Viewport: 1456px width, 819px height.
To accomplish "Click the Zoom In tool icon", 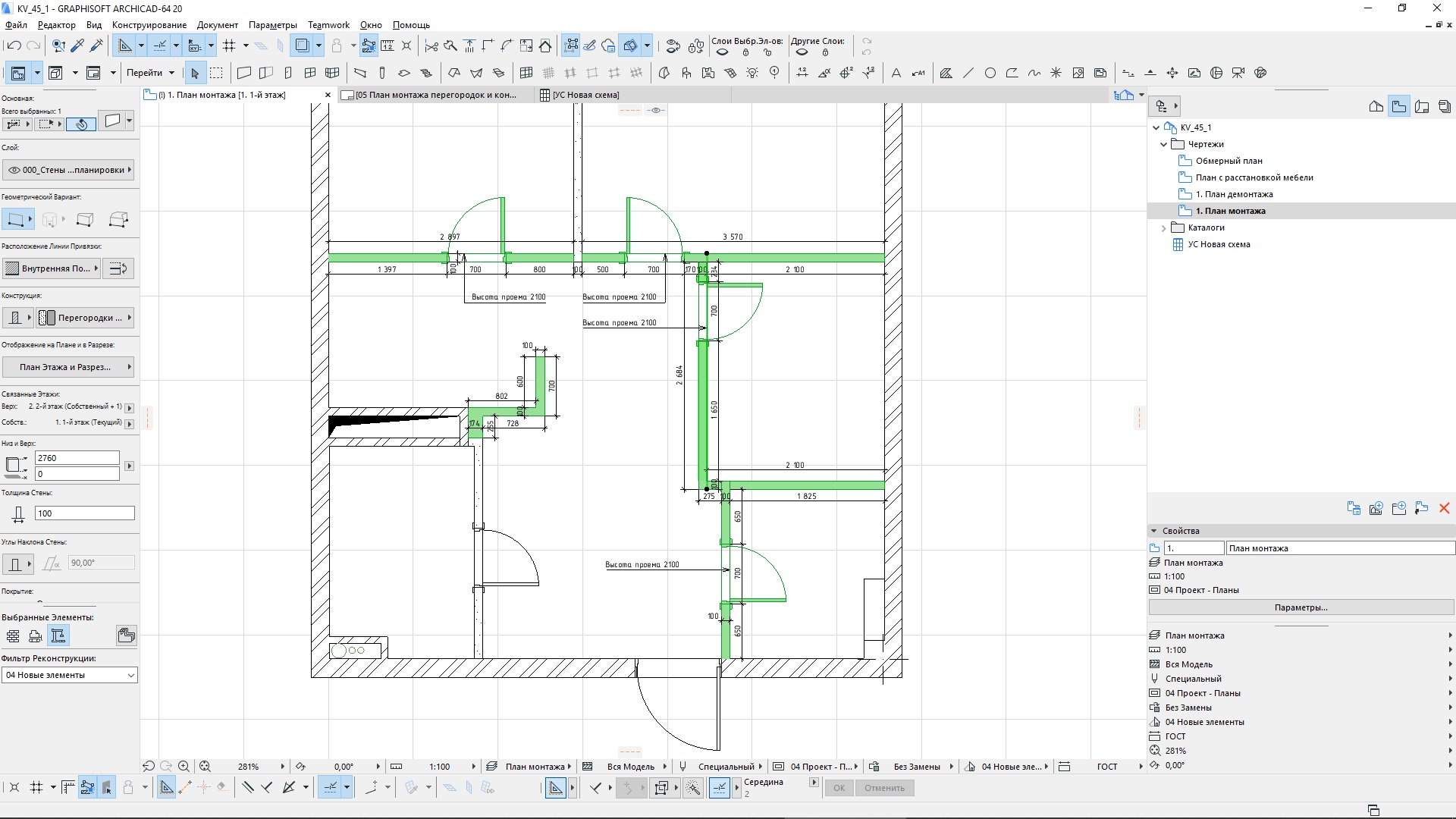I will [x=184, y=765].
